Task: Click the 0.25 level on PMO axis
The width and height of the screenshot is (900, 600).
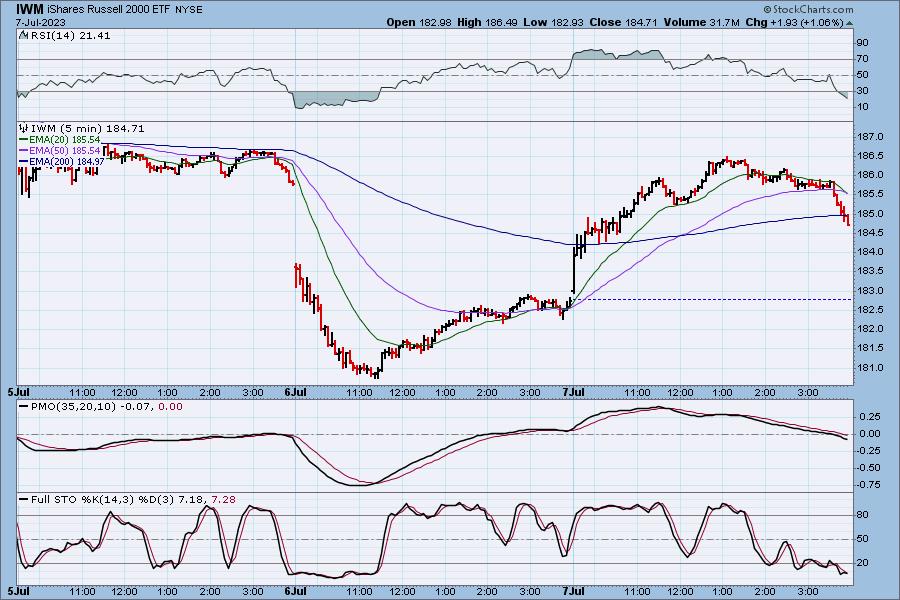Action: point(870,417)
